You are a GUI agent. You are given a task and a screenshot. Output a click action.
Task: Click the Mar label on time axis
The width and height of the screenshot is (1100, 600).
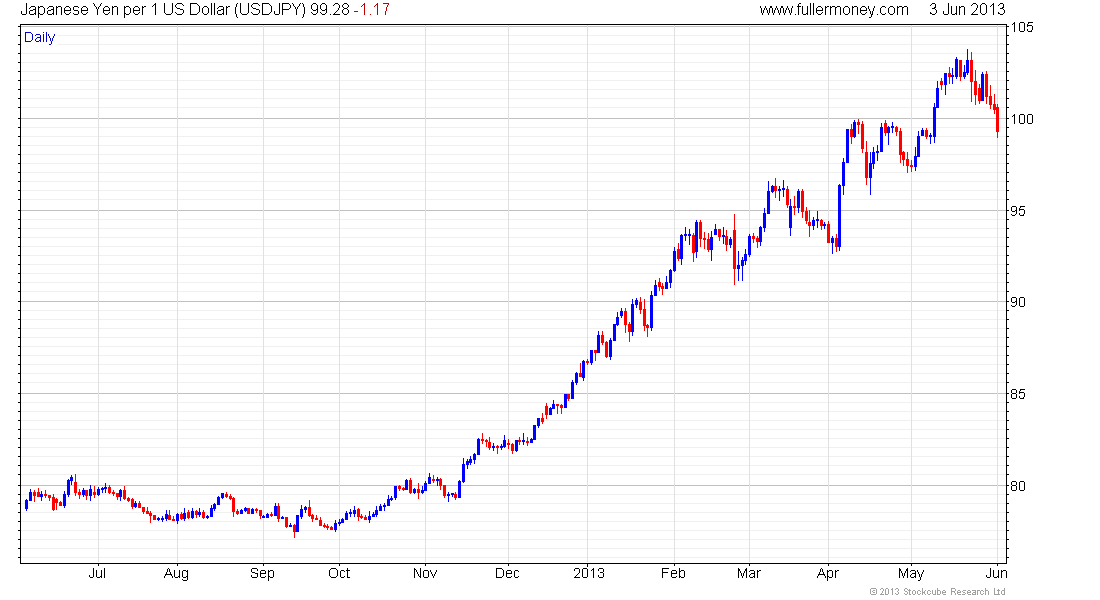749,573
